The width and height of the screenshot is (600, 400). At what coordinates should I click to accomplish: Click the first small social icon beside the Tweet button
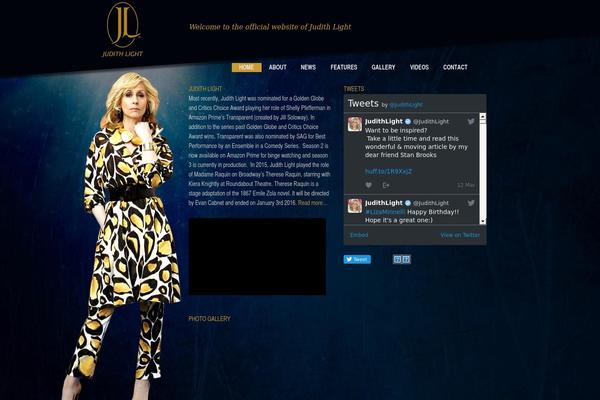pos(397,260)
